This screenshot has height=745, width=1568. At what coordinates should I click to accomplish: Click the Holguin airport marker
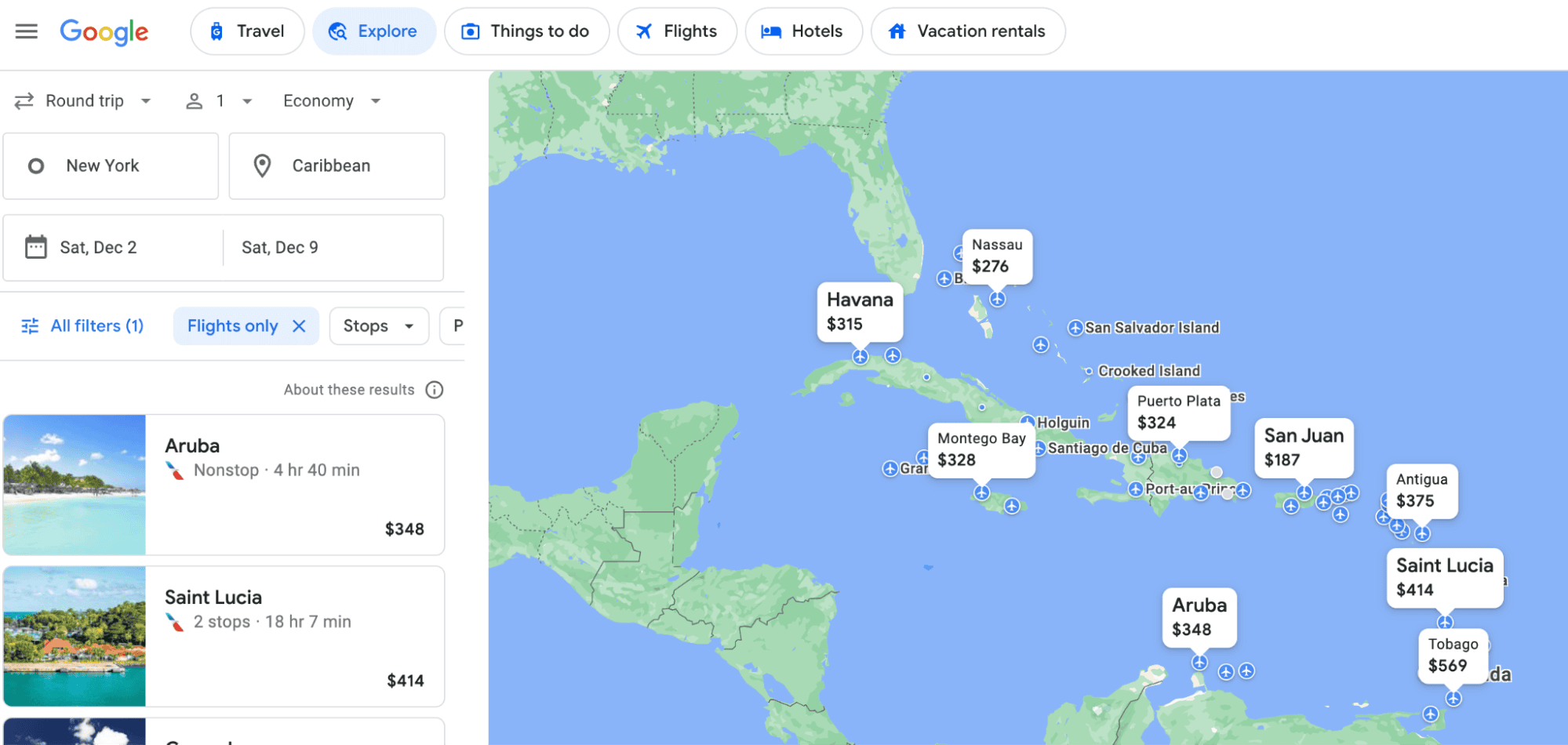point(1028,422)
